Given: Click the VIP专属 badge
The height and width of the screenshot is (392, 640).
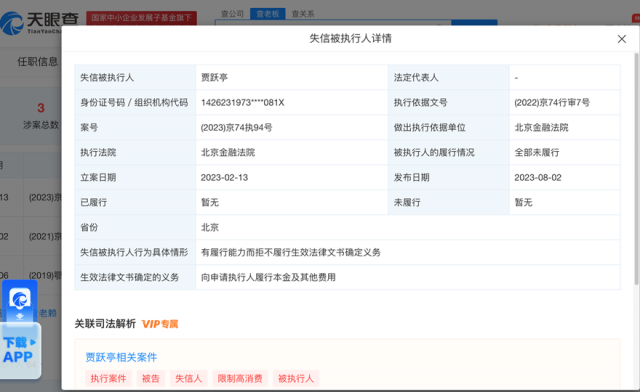Looking at the screenshot, I should pyautogui.click(x=160, y=324).
